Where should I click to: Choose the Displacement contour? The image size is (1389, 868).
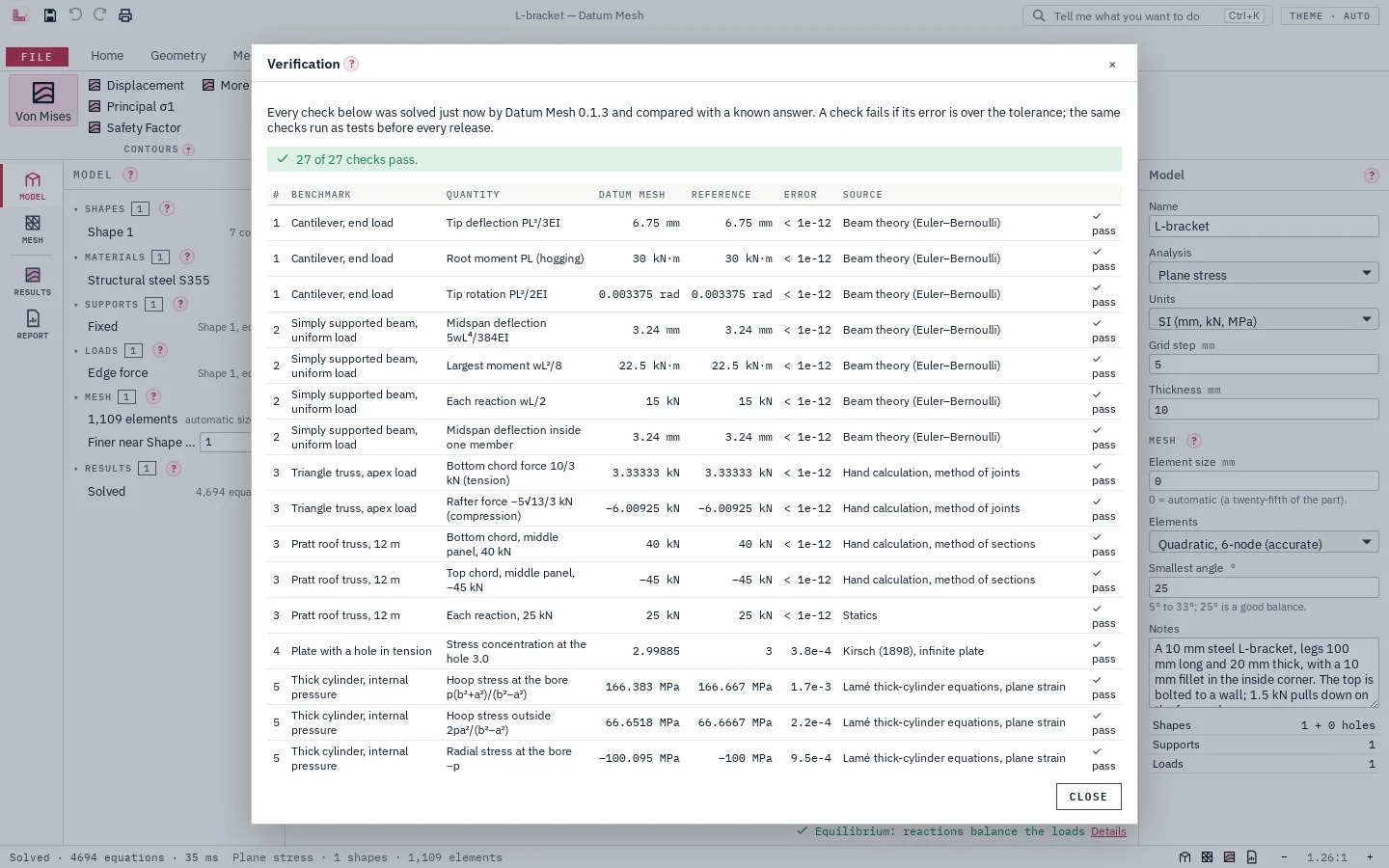point(136,85)
